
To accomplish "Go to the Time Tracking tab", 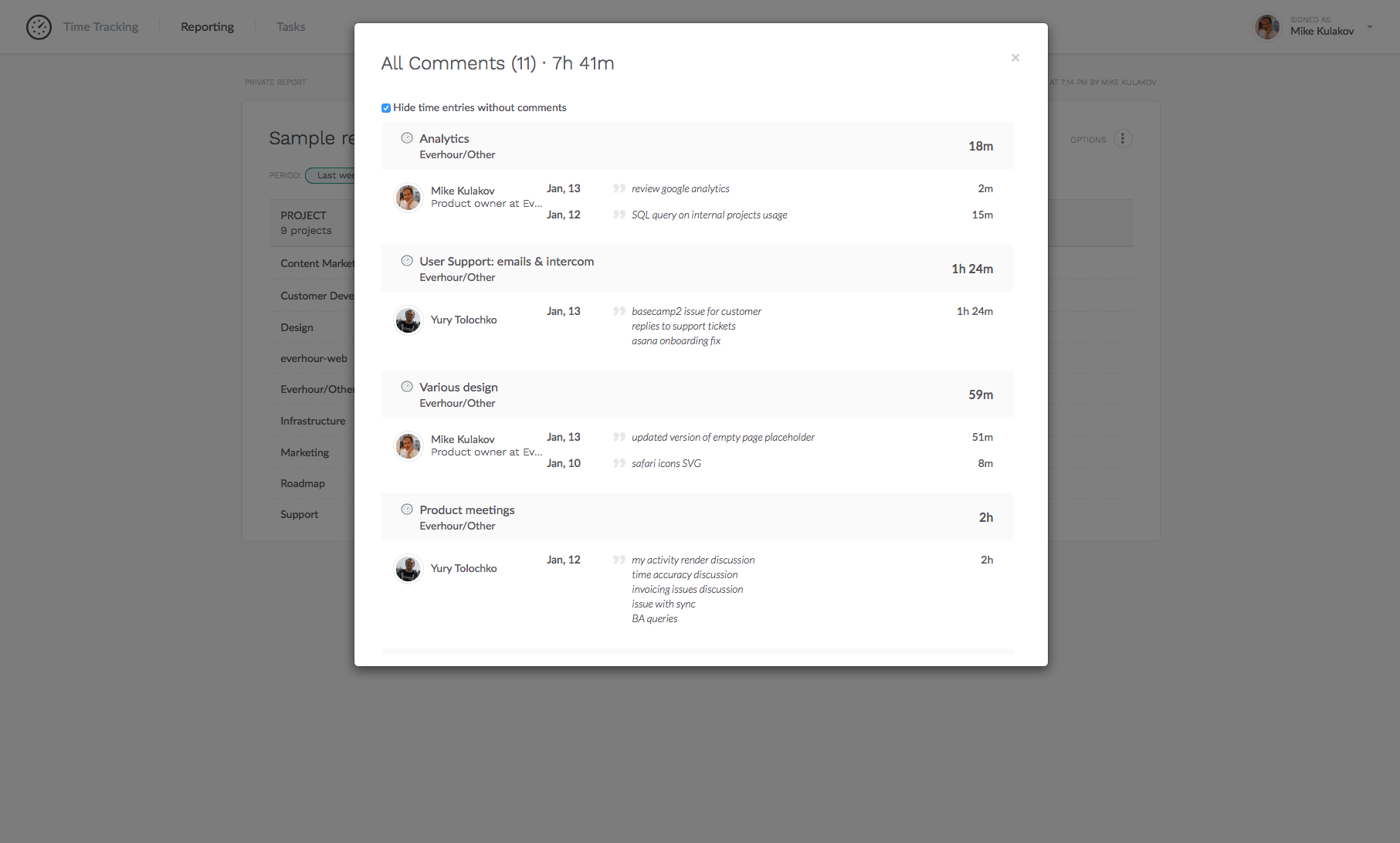I will tap(100, 27).
